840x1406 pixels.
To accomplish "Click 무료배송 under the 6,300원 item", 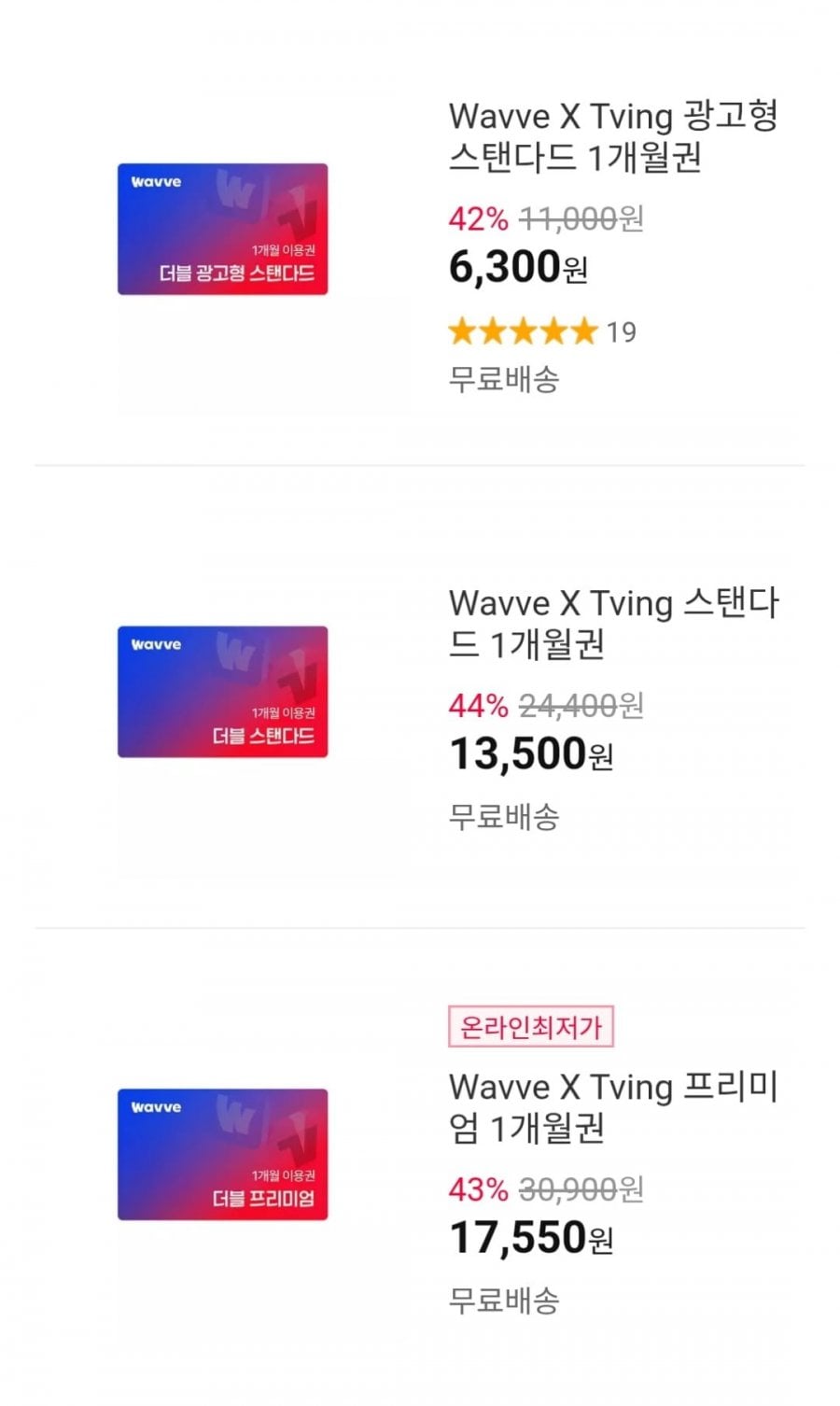I will [504, 380].
